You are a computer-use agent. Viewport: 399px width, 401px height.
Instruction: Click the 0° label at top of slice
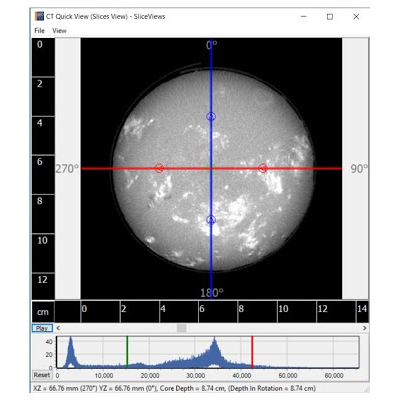click(x=211, y=45)
